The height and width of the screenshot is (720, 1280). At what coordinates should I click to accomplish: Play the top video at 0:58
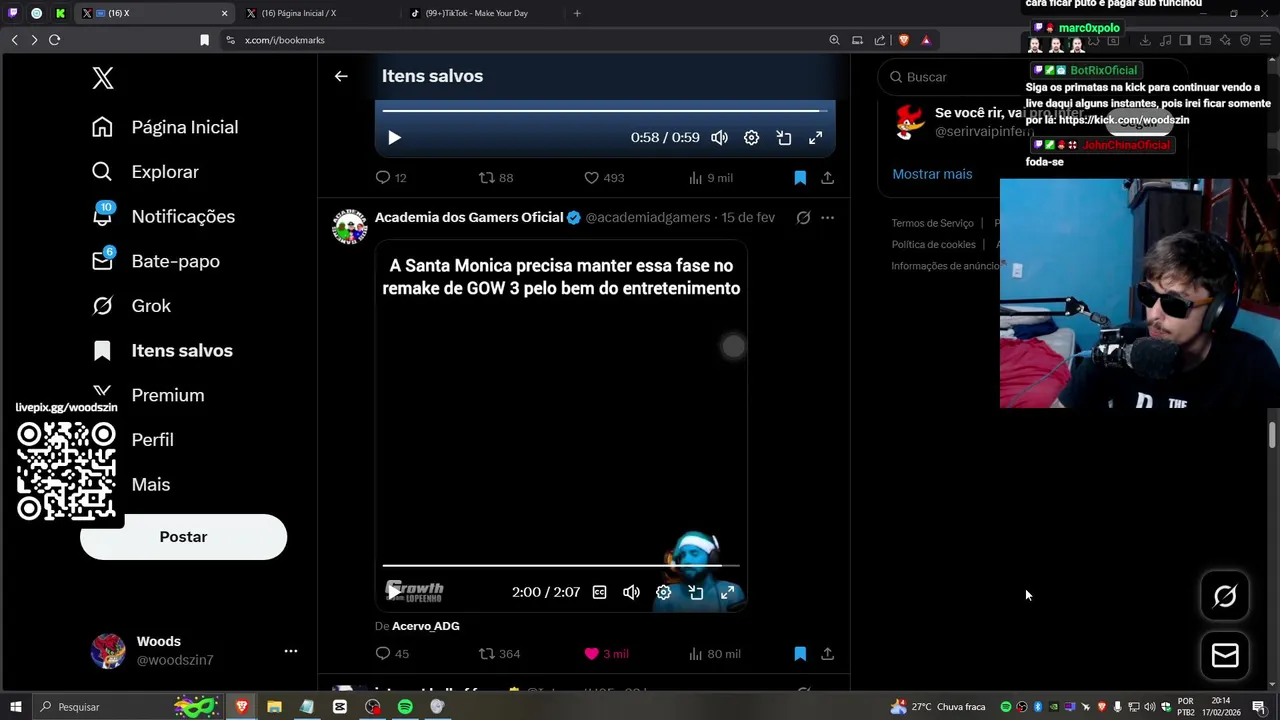click(394, 138)
